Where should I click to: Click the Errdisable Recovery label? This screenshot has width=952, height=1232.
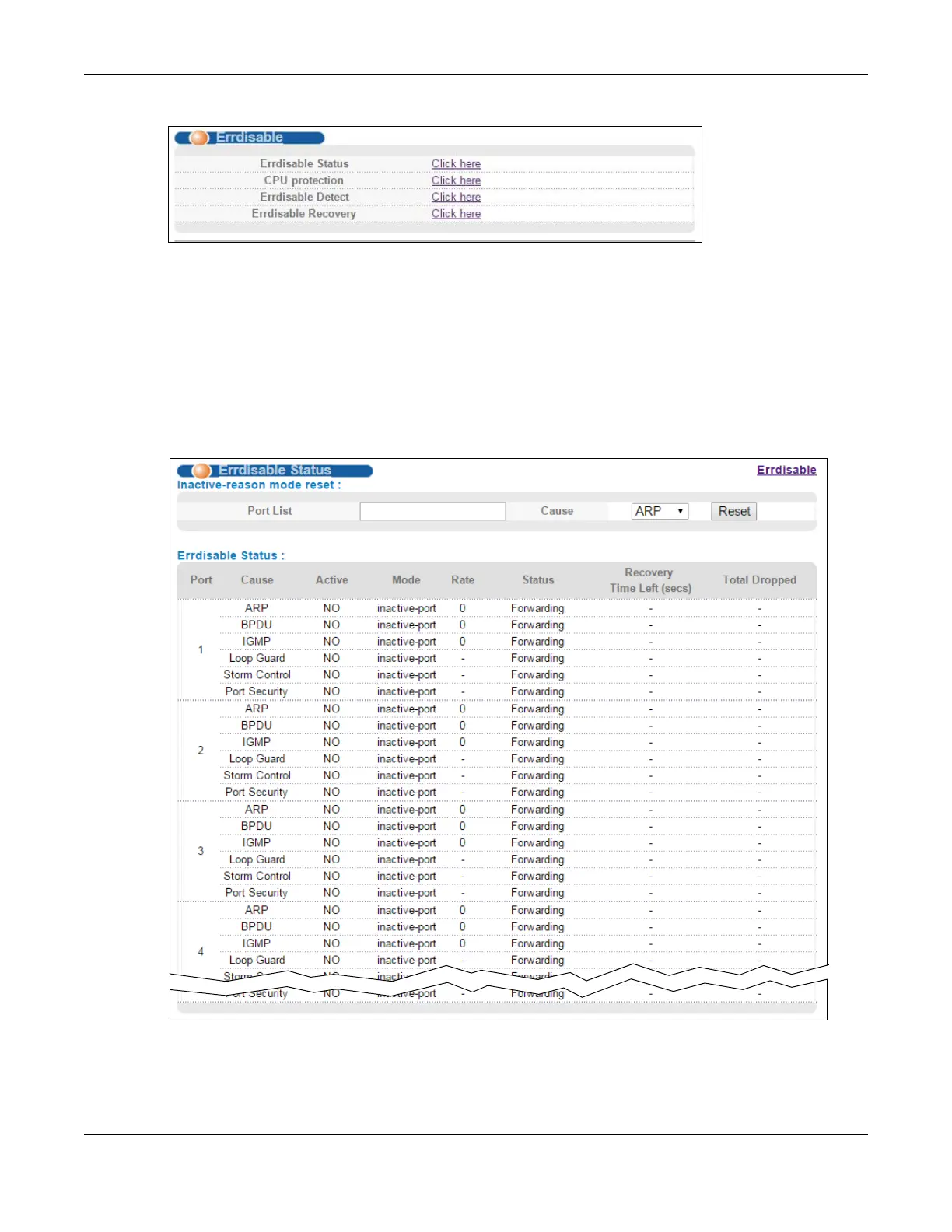coord(304,214)
